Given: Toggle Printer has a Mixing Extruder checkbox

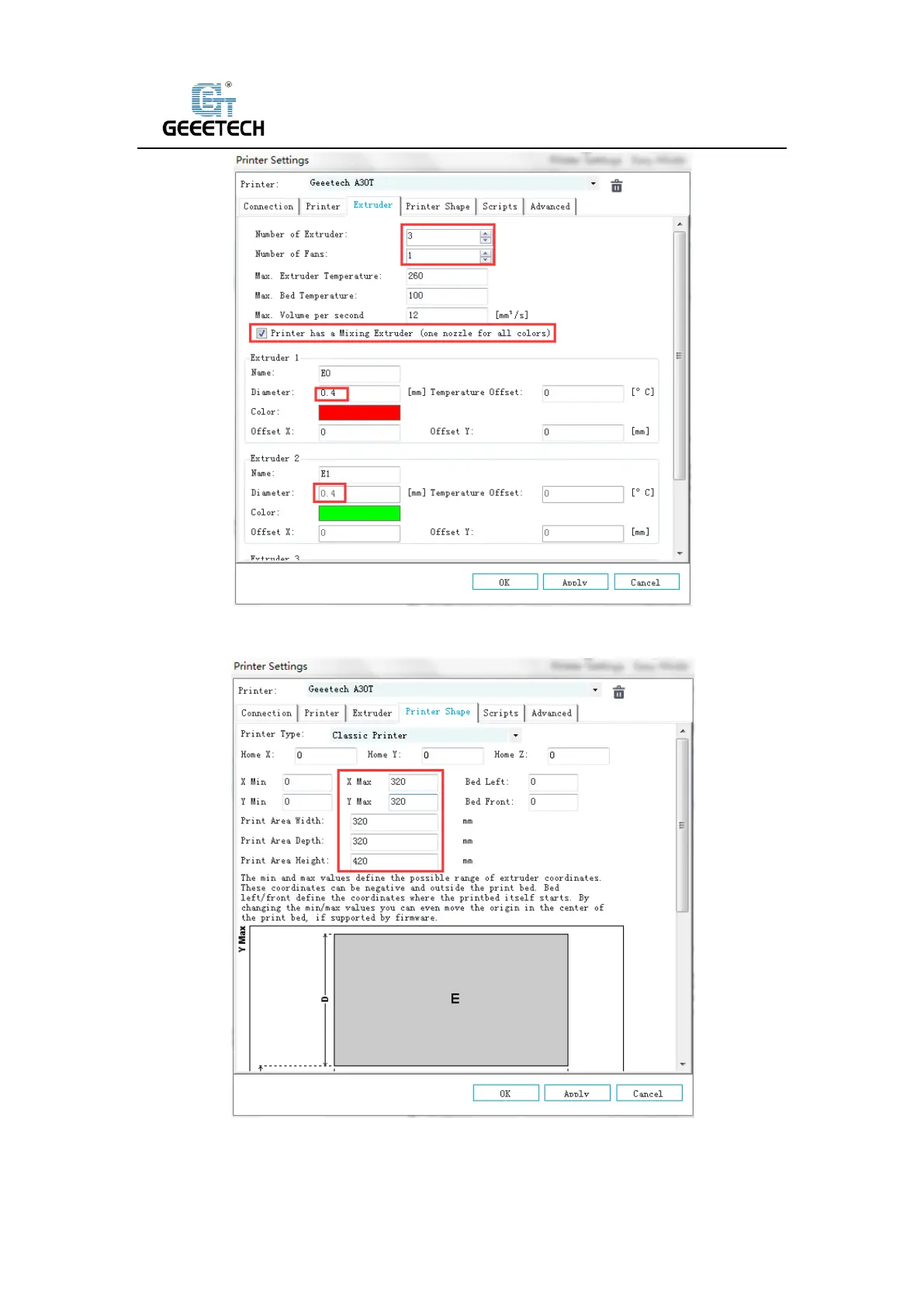Looking at the screenshot, I should click(262, 334).
